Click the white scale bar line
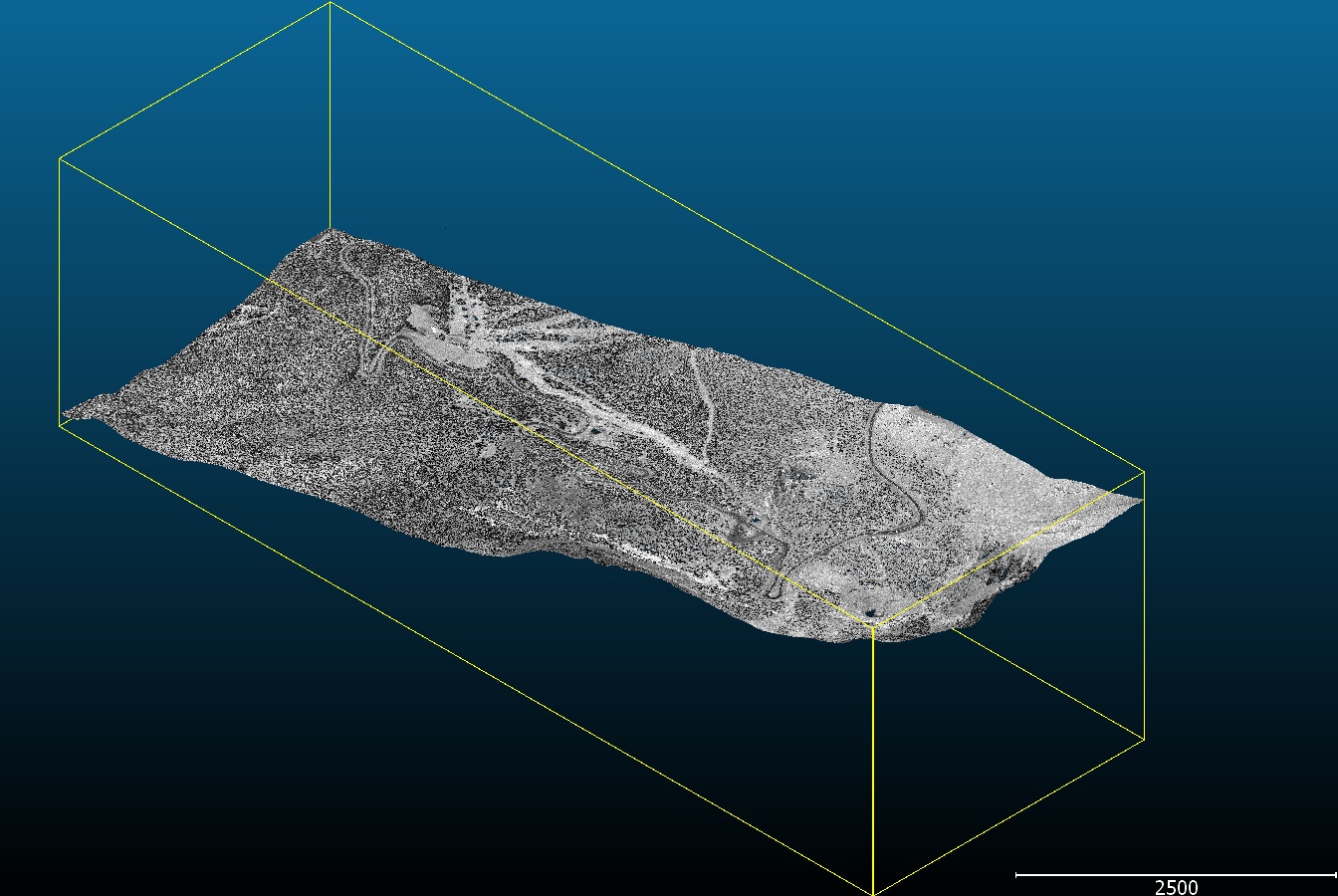Image resolution: width=1338 pixels, height=896 pixels. coord(1175,875)
